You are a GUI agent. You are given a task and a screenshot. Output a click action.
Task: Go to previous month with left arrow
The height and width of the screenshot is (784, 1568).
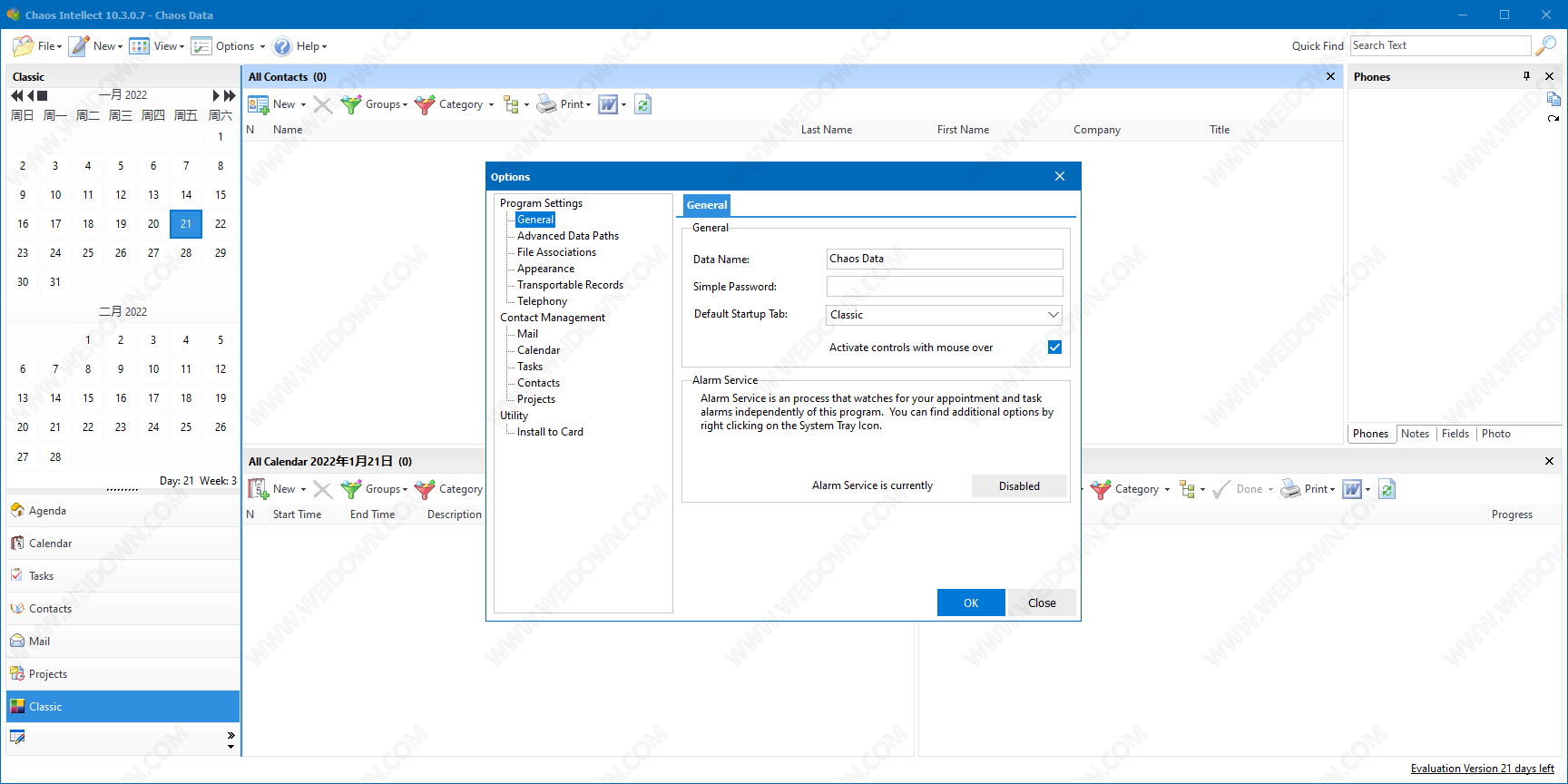click(31, 95)
